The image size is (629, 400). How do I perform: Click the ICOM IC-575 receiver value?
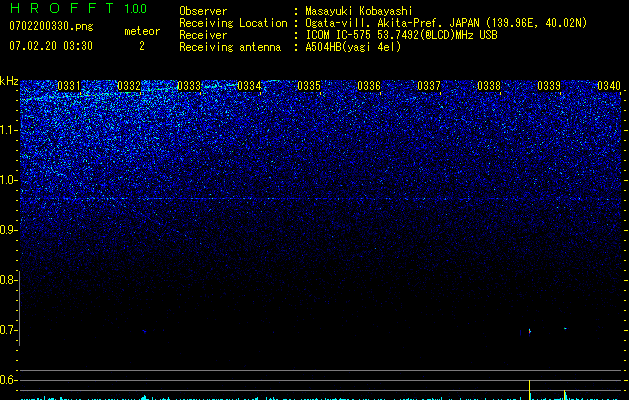tap(402, 35)
